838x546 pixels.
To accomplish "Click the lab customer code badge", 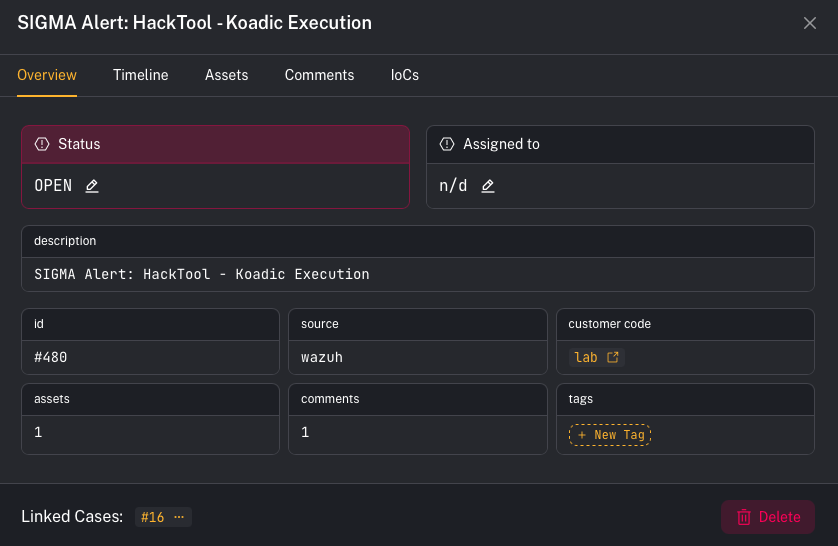I will pos(586,357).
